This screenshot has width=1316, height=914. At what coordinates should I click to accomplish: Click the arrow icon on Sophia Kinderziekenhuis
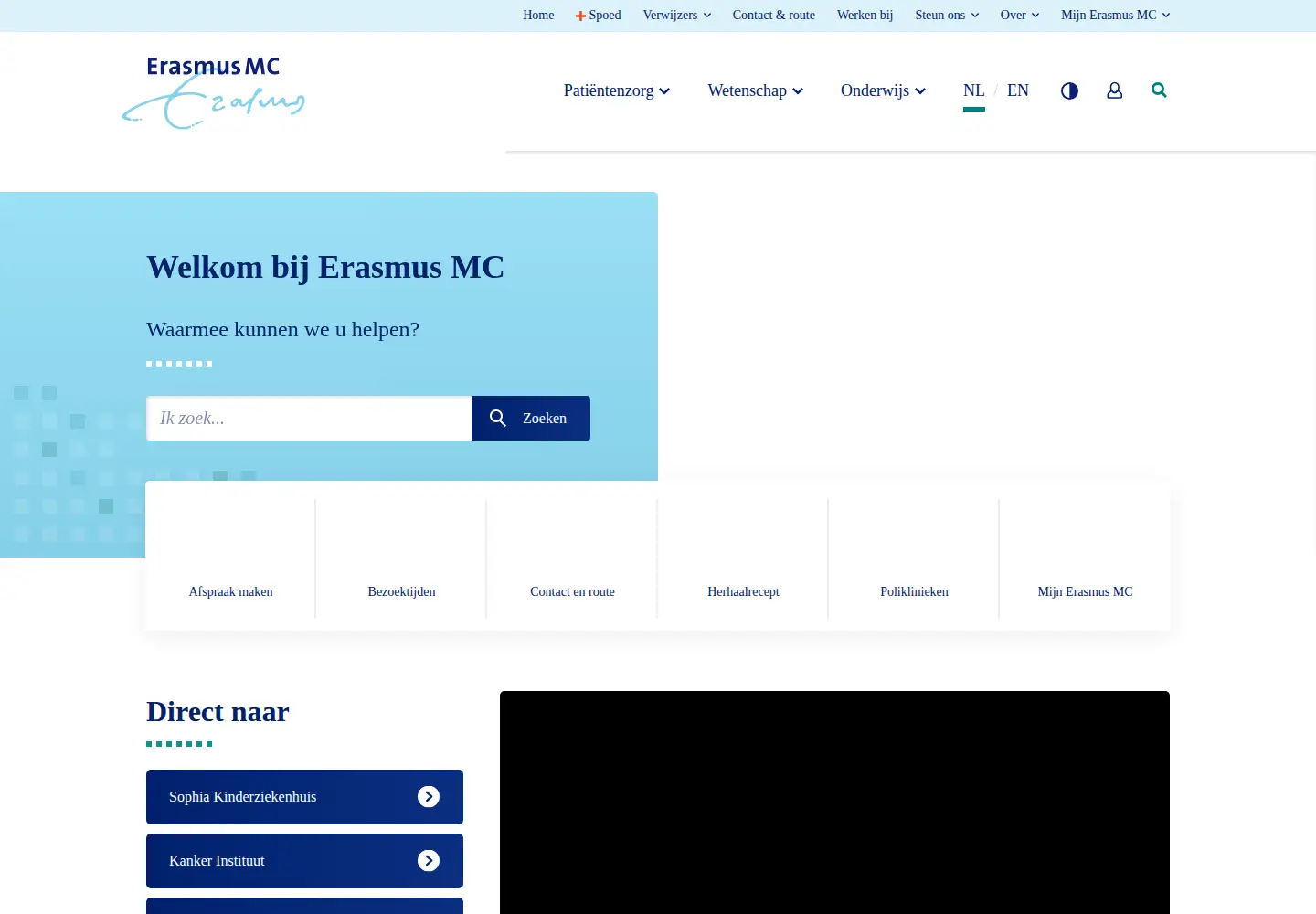click(429, 797)
